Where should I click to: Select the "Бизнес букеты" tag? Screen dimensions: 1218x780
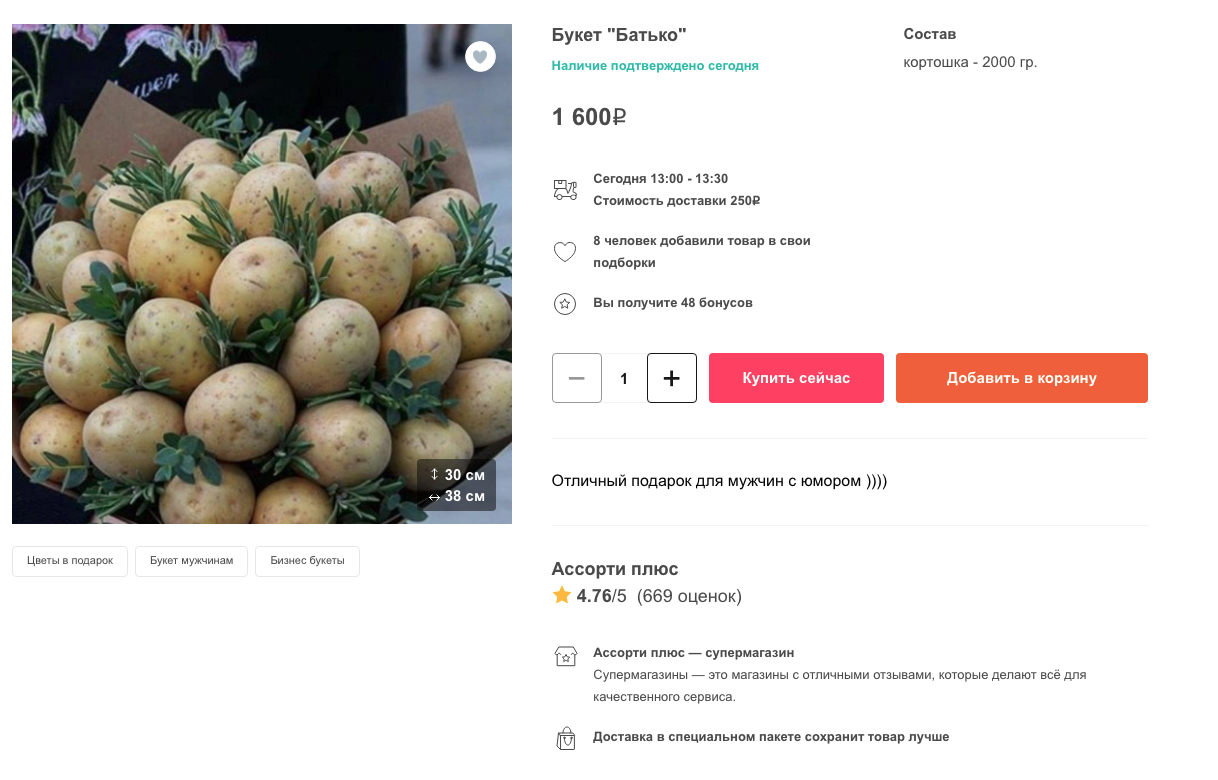click(307, 561)
